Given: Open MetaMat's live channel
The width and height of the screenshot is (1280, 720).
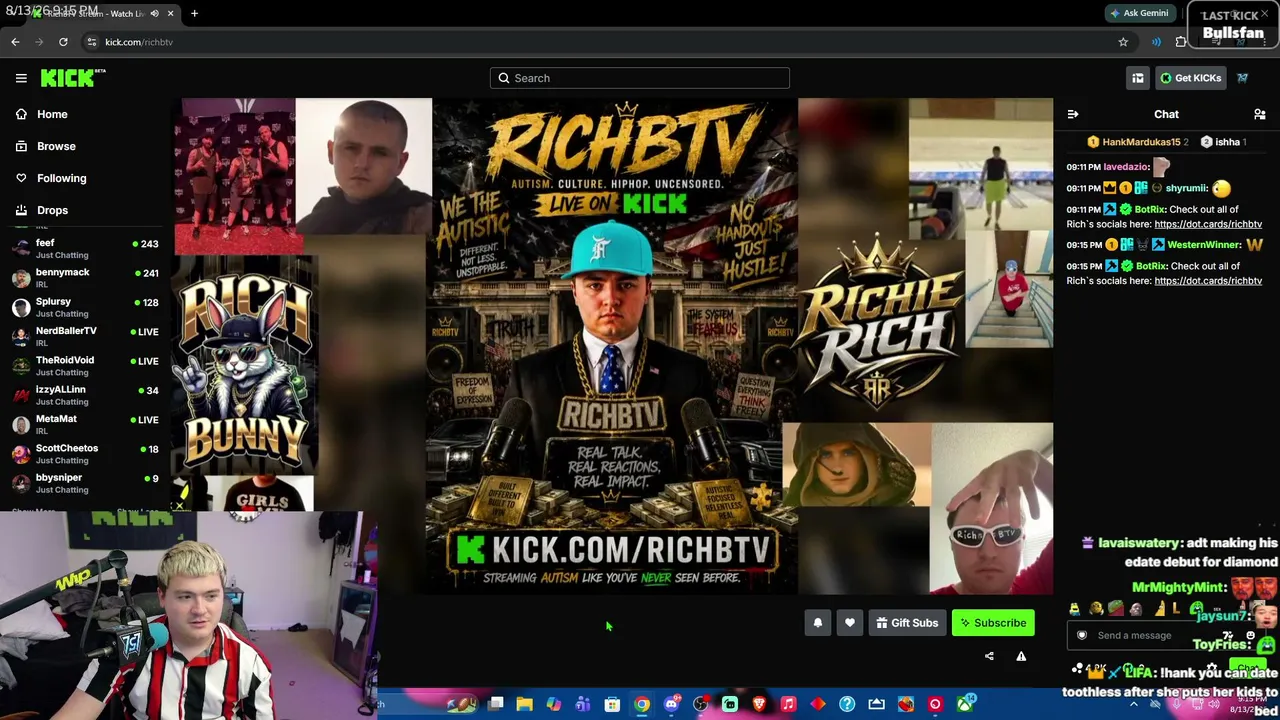Looking at the screenshot, I should coord(86,424).
